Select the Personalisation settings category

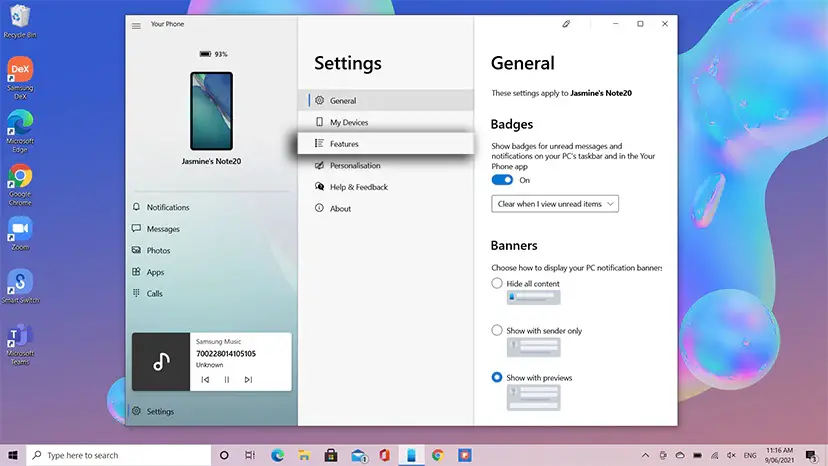385,165
